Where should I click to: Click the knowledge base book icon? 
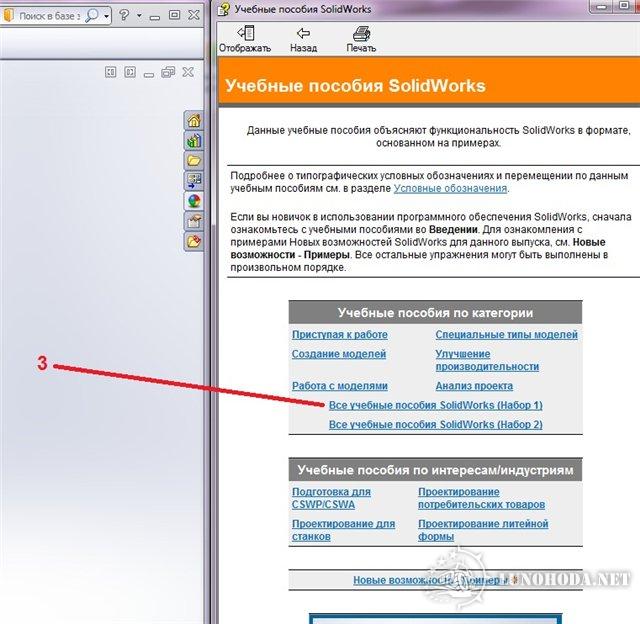click(9, 16)
